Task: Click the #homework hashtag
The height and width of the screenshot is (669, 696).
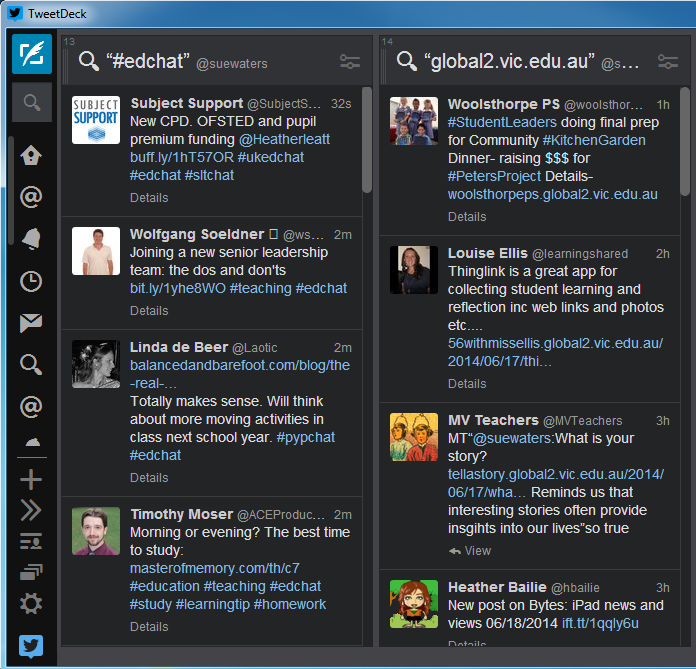Action: click(x=289, y=604)
